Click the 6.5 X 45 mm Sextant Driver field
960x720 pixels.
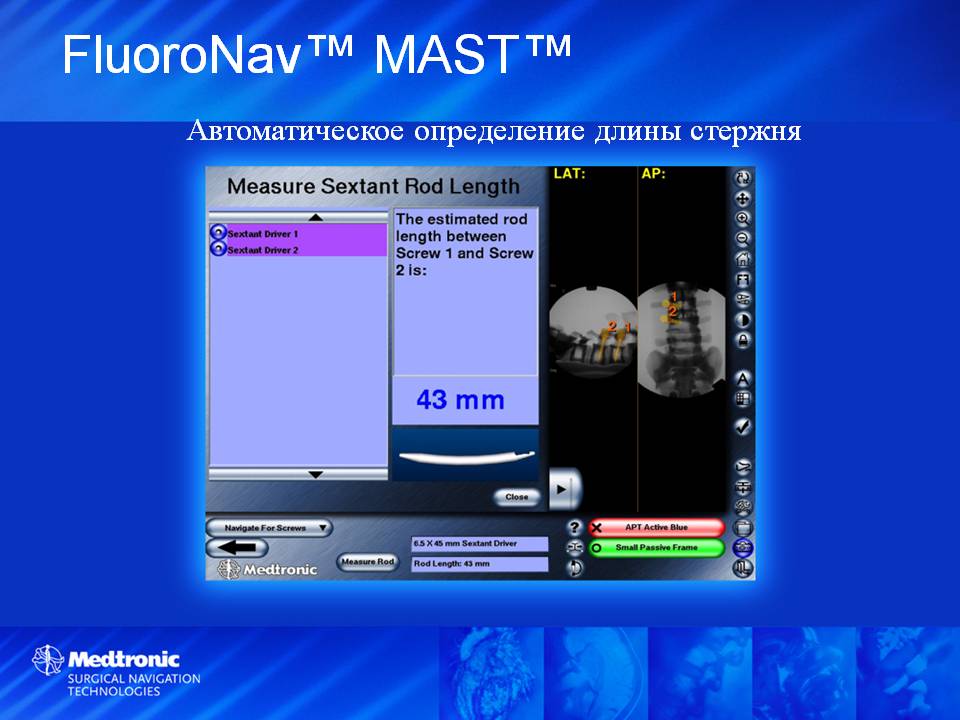(479, 544)
